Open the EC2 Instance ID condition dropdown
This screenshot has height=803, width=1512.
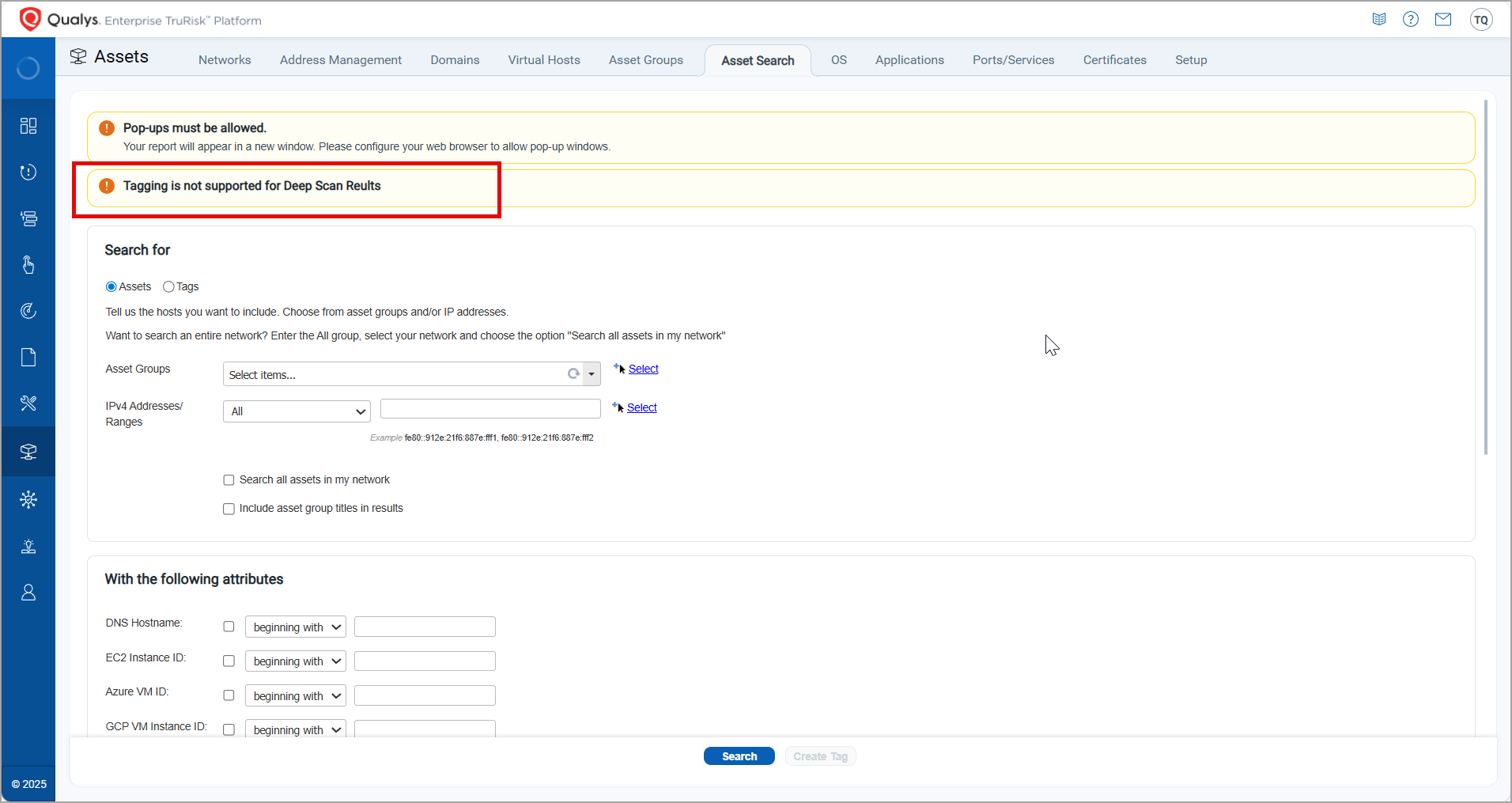pyautogui.click(x=296, y=661)
